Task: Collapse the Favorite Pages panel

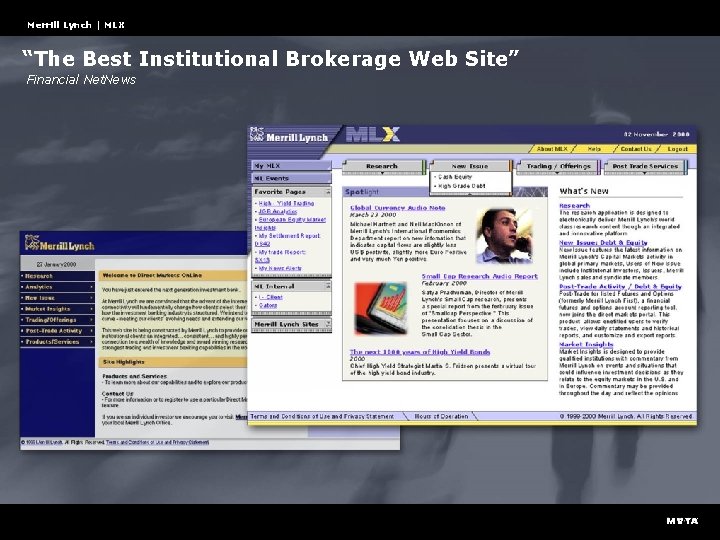Action: pyautogui.click(x=328, y=191)
